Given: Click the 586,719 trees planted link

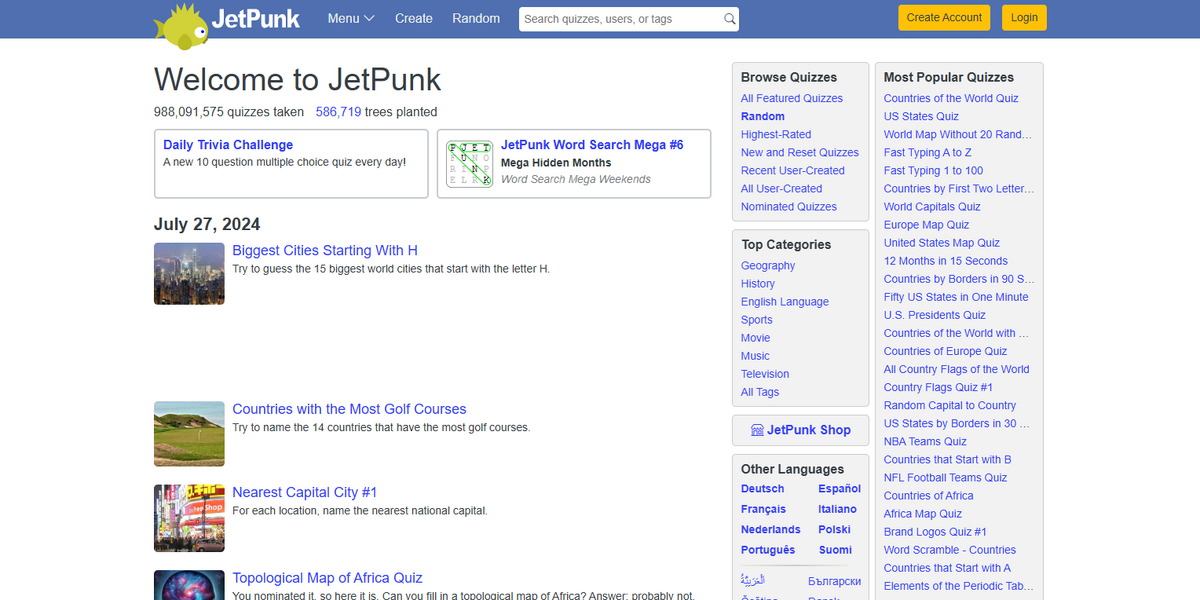Looking at the screenshot, I should 338,112.
